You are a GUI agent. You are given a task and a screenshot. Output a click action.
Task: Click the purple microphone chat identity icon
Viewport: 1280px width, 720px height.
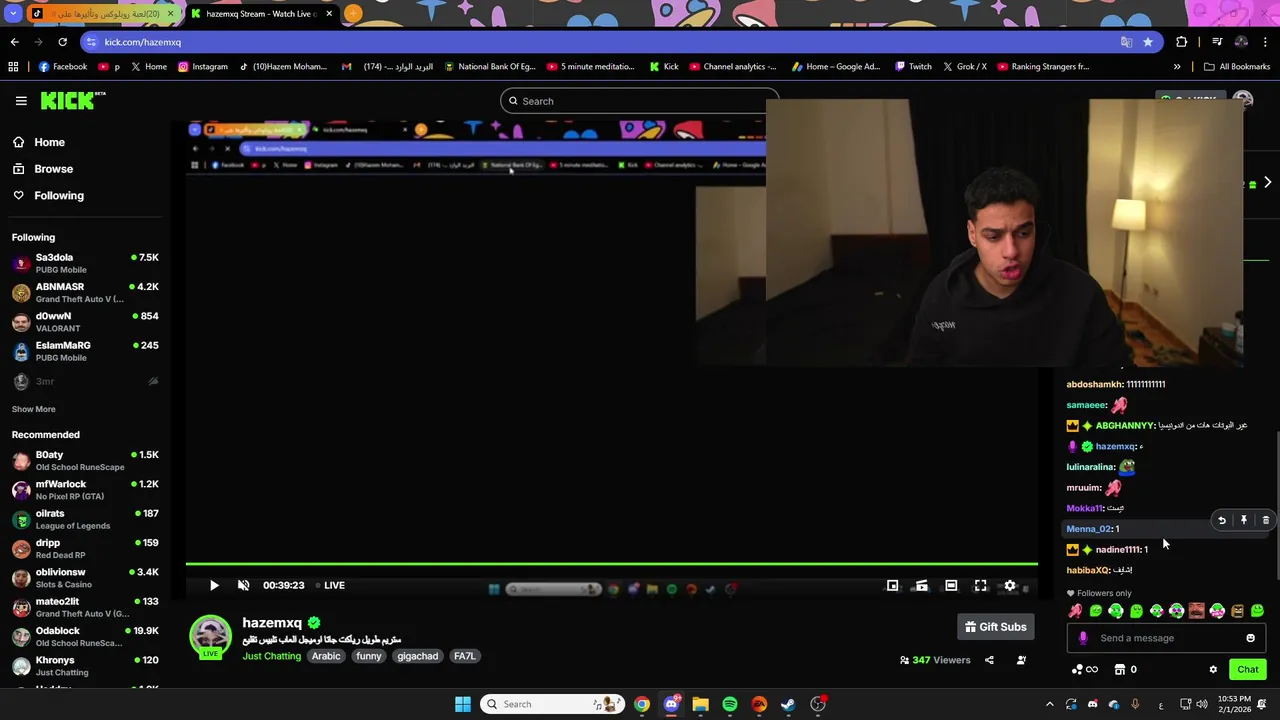1083,638
